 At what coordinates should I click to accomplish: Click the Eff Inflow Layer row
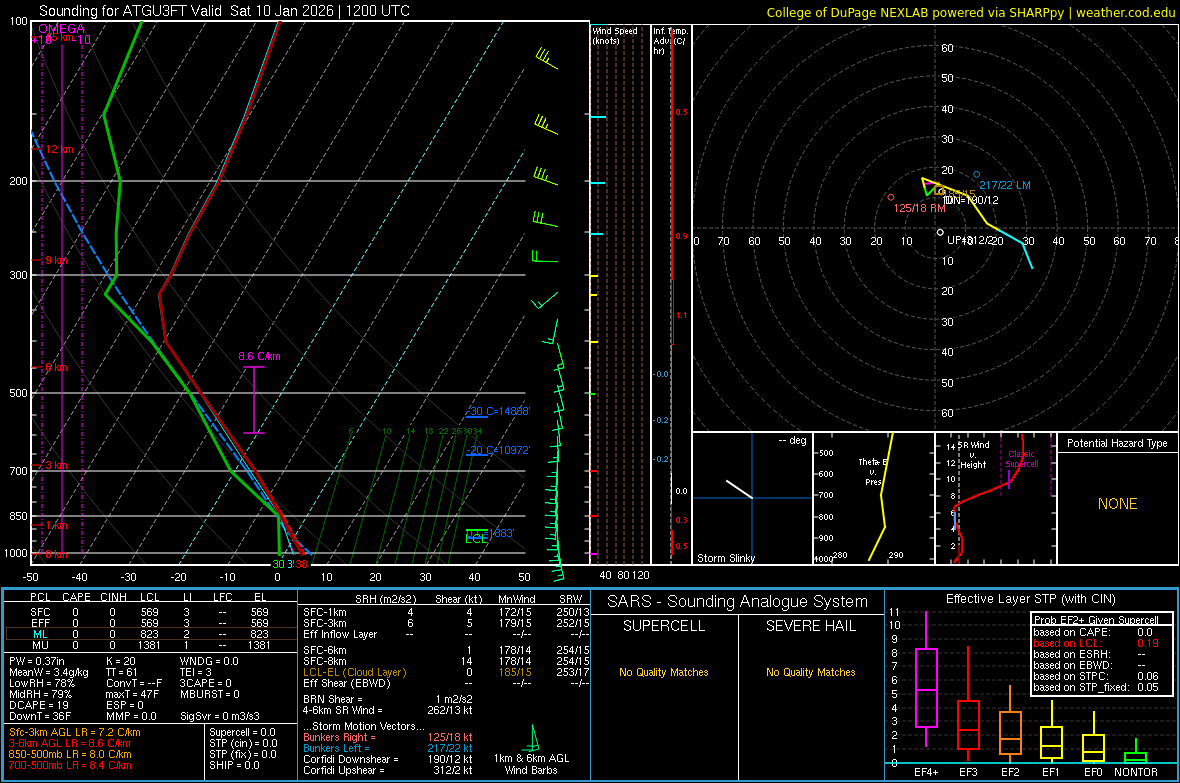point(446,634)
